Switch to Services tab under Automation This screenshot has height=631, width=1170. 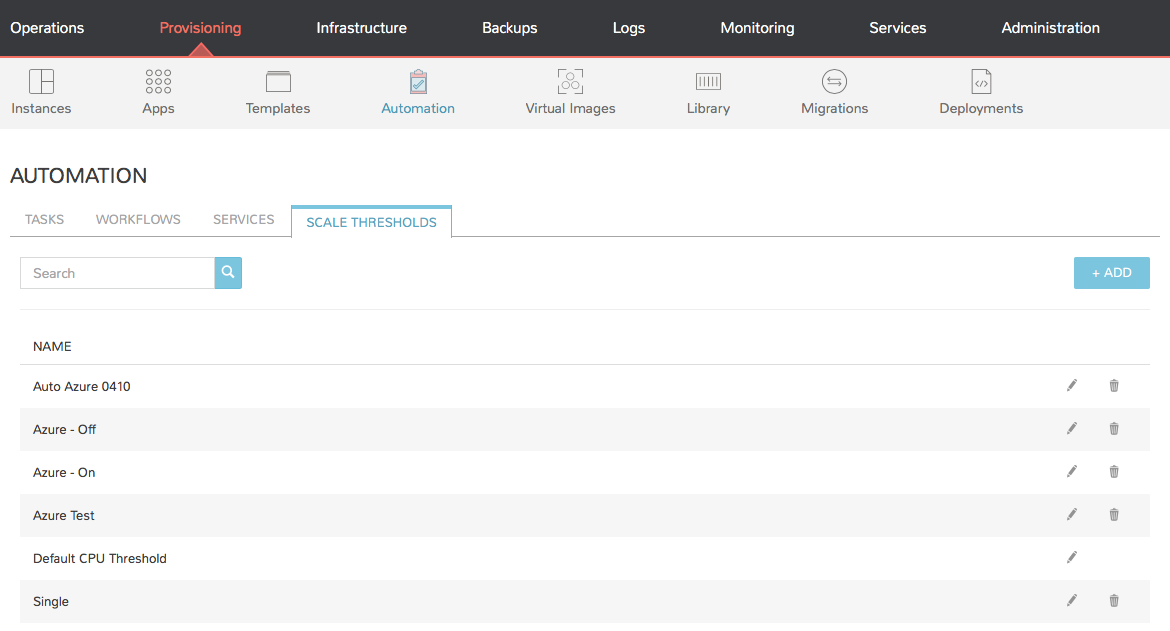pos(243,219)
